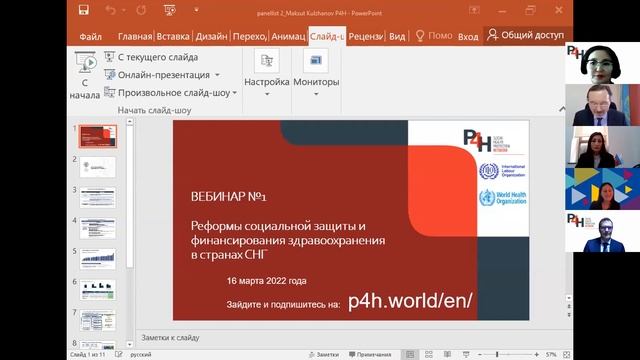Screen dimensions: 640x360
Task: Click the zoom in plus button
Action: 536,355
